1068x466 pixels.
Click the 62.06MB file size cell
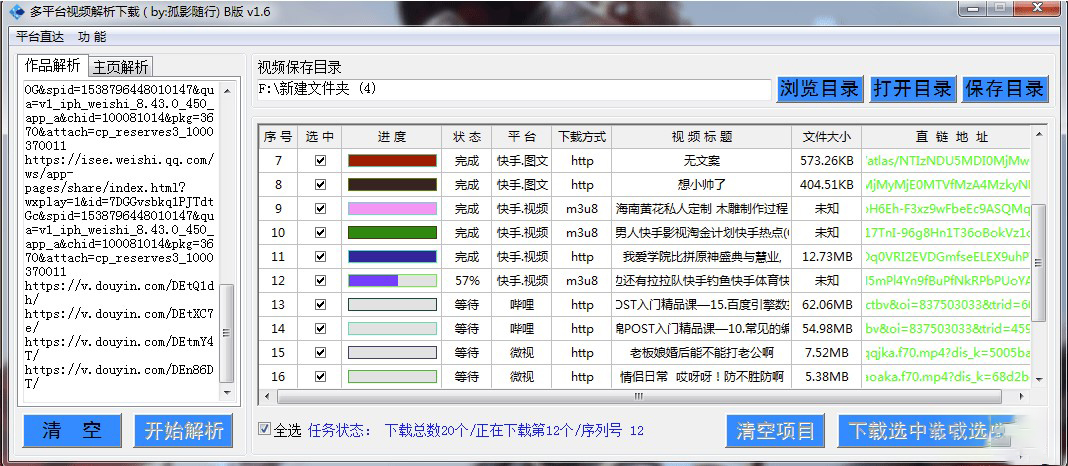(826, 305)
